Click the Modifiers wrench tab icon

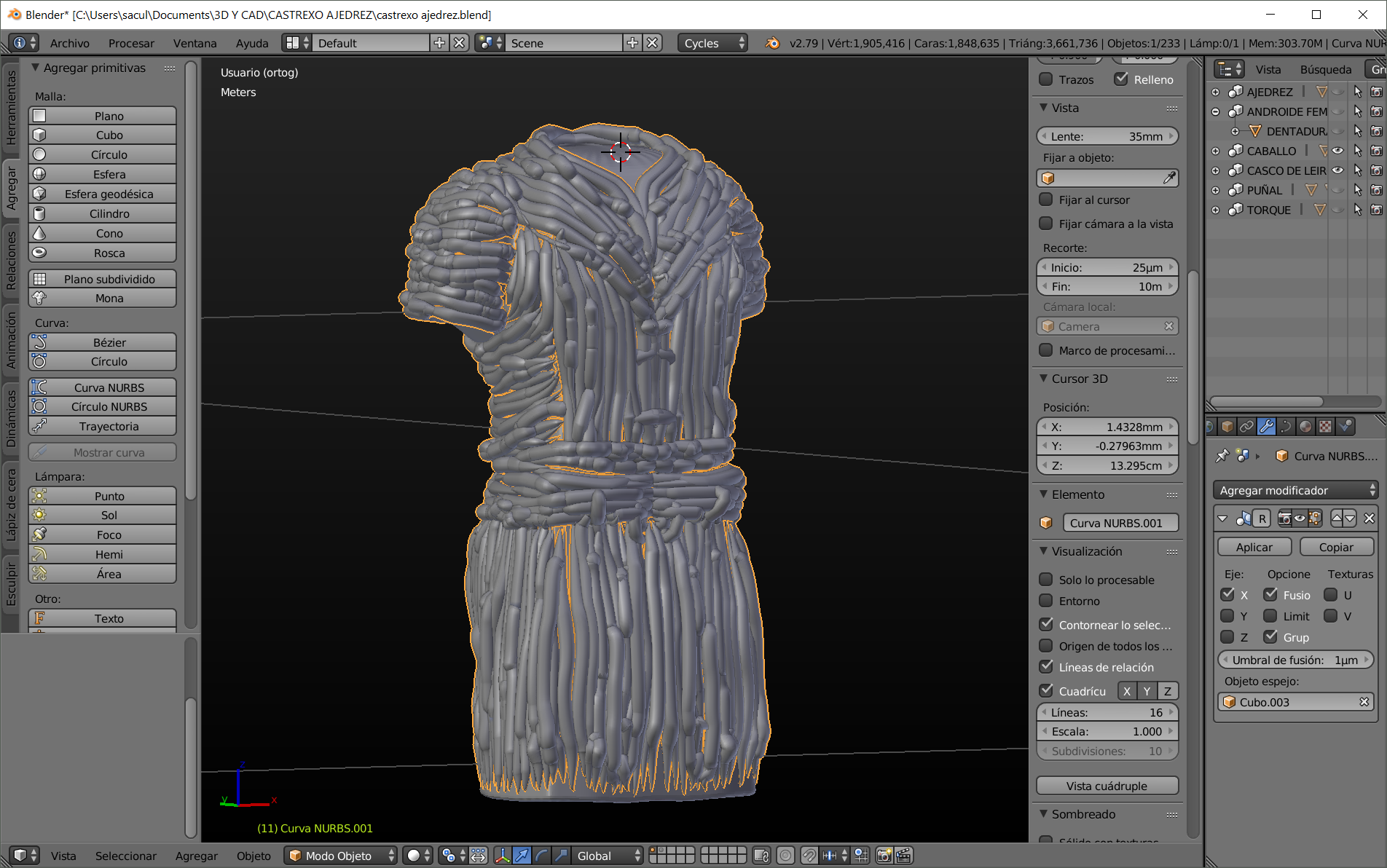1266,427
